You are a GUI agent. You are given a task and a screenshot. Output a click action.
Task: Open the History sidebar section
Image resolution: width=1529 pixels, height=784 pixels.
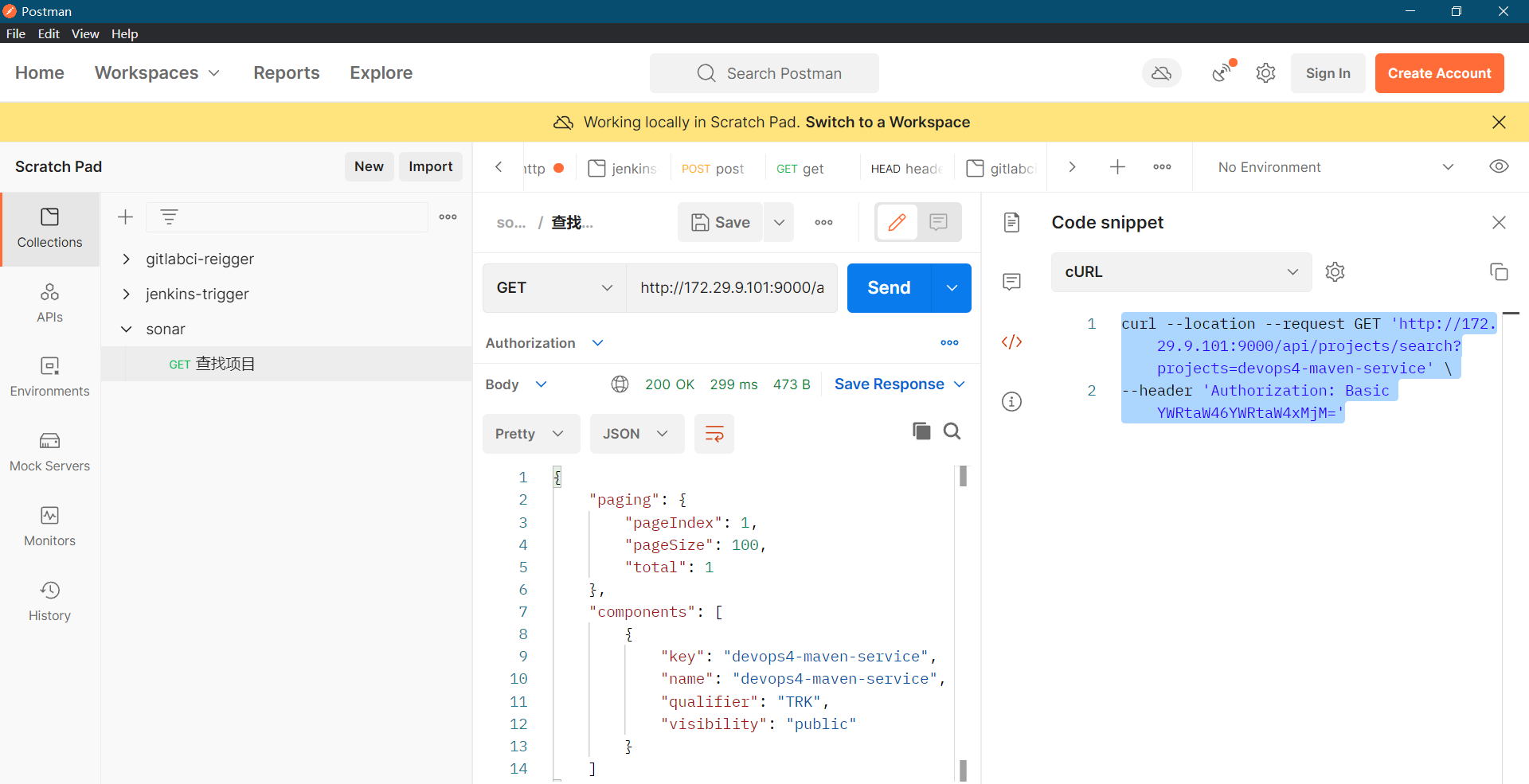pyautogui.click(x=49, y=602)
